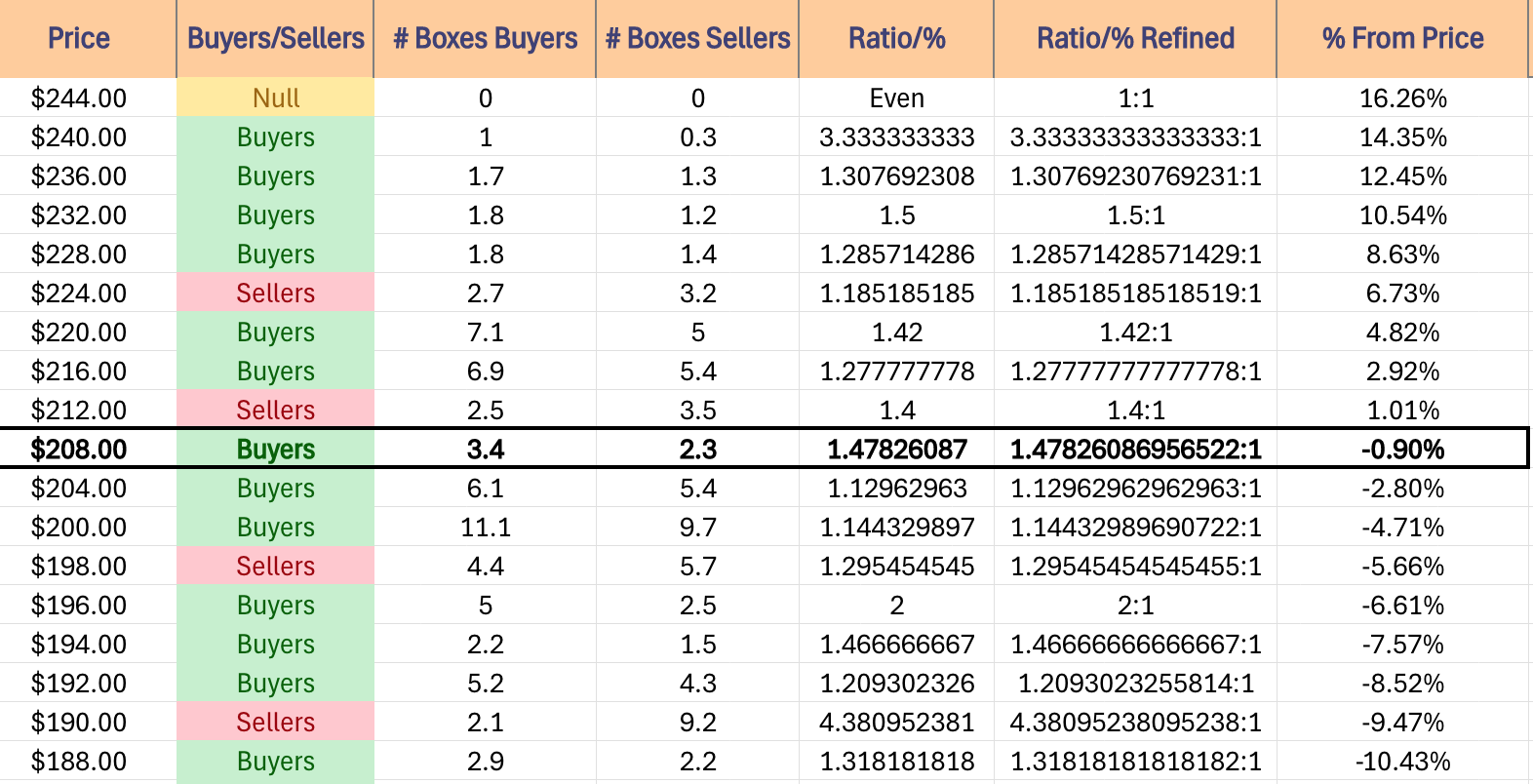Click the 9.7 boxes sellers cell
Viewport: 1533px width, 784px height.
coord(697,527)
